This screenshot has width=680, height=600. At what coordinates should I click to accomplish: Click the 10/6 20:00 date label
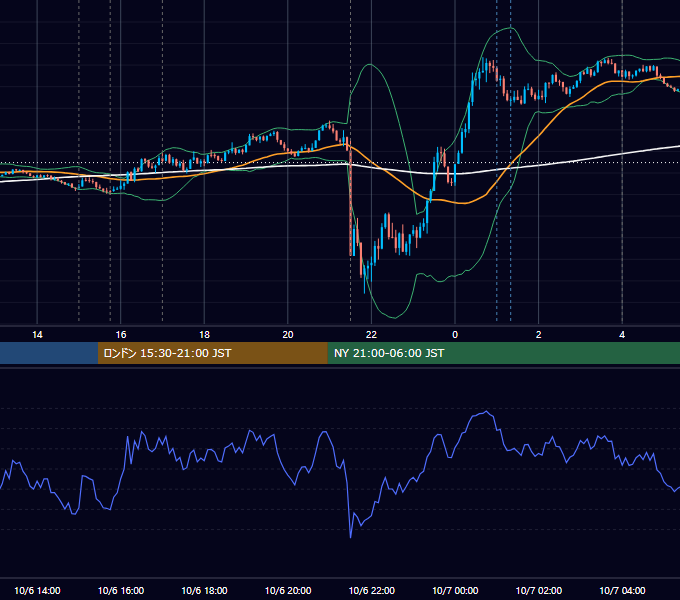[288, 590]
